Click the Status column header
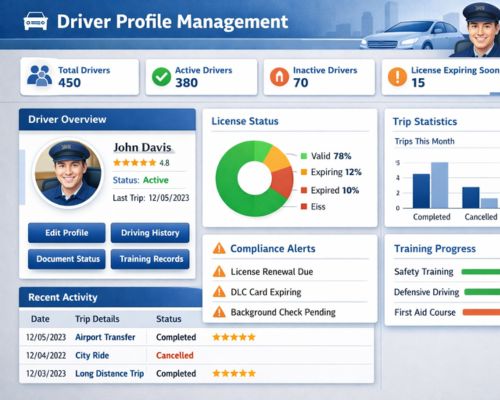Image resolution: width=500 pixels, height=400 pixels. tap(169, 319)
